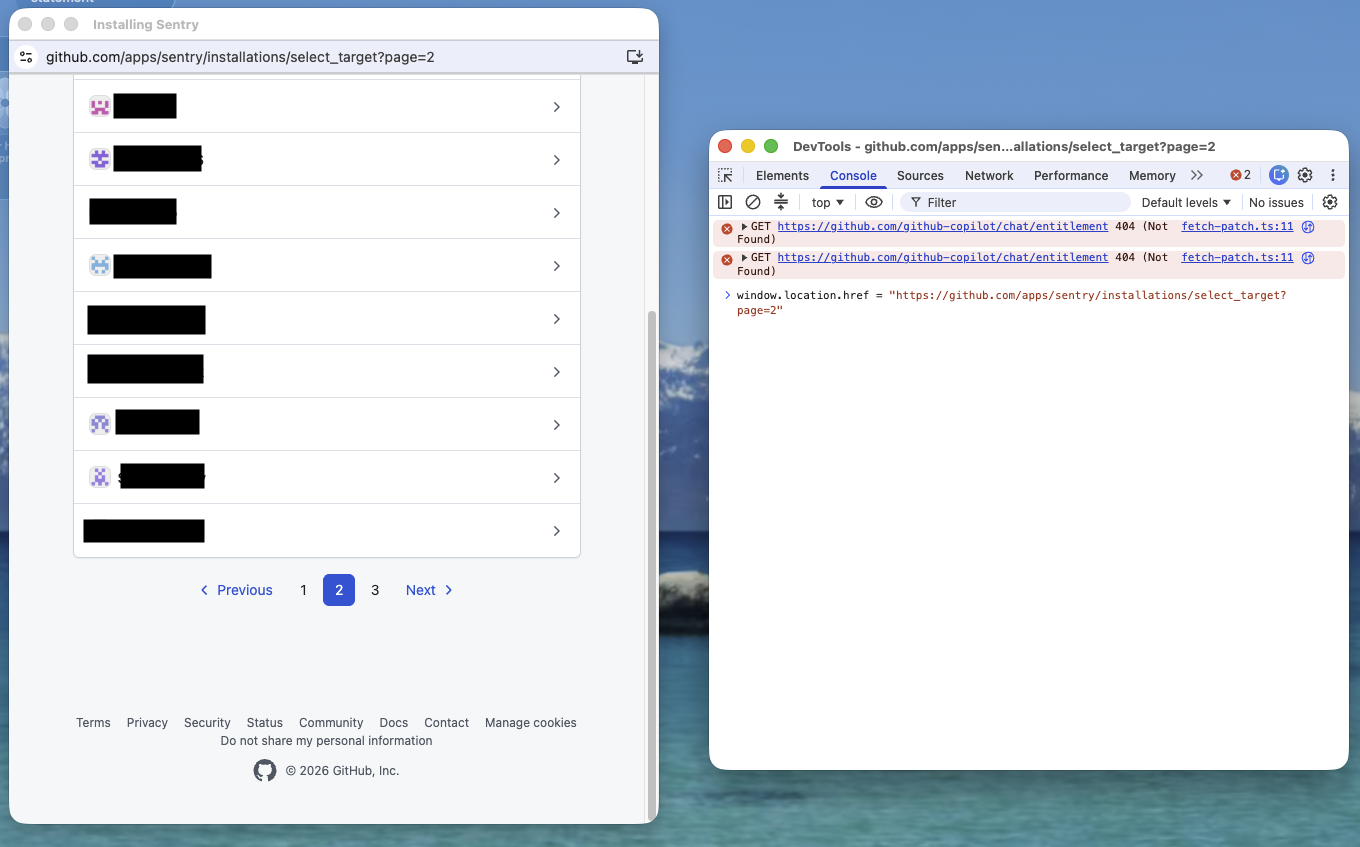Viewport: 1360px width, 847px height.
Task: Go to the Previous page of installations
Action: point(236,590)
